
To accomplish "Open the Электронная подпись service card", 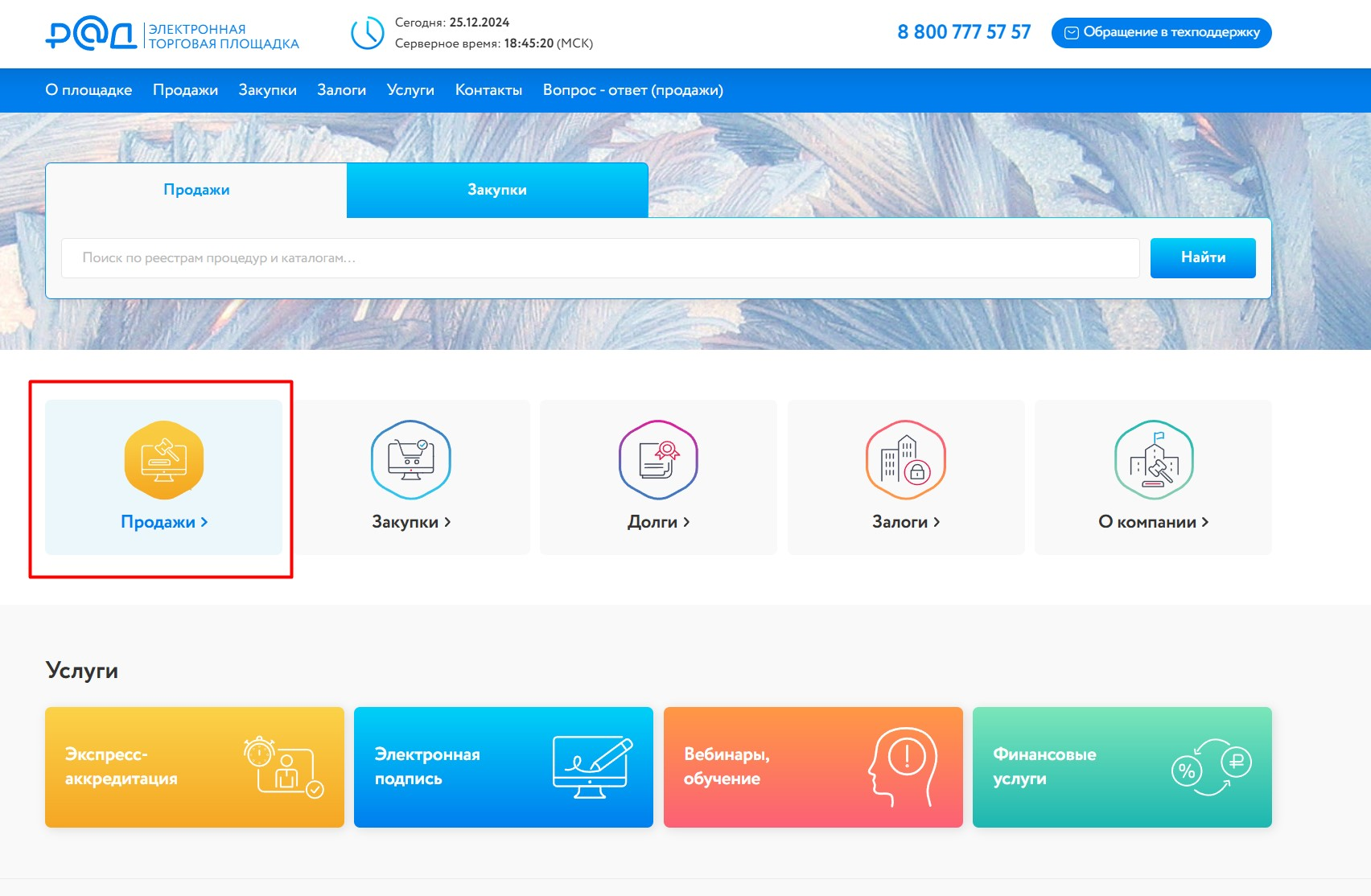I will coord(504,767).
